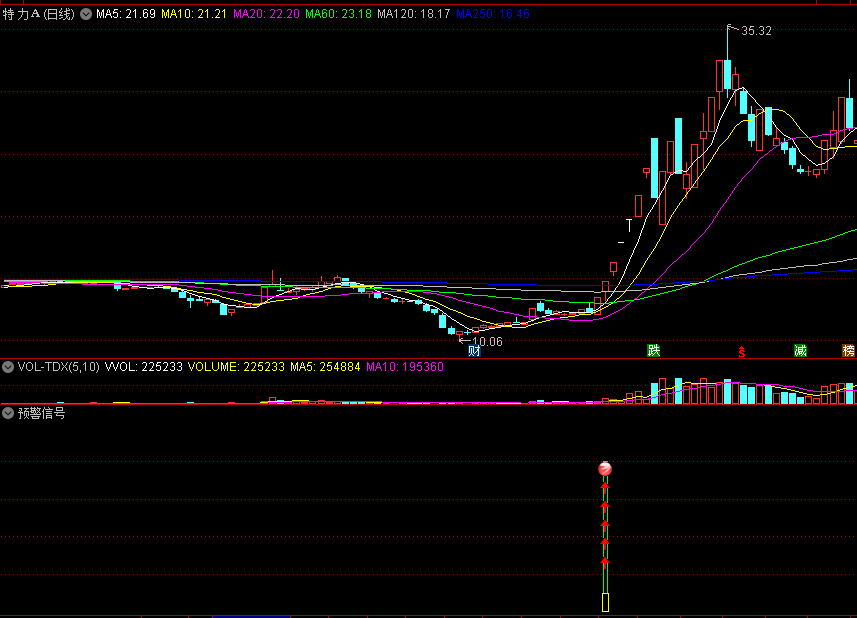Click the volume MA5: 254884 label
Image resolution: width=857 pixels, height=618 pixels.
pos(325,367)
